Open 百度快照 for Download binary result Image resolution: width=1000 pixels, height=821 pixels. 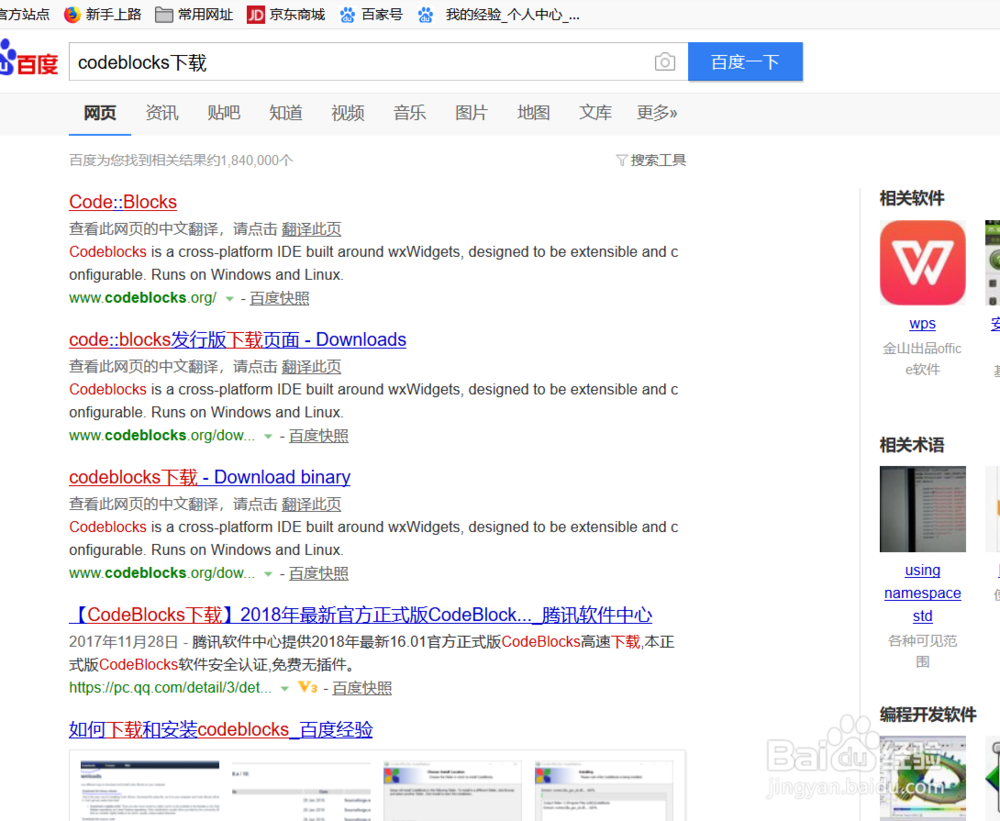318,573
